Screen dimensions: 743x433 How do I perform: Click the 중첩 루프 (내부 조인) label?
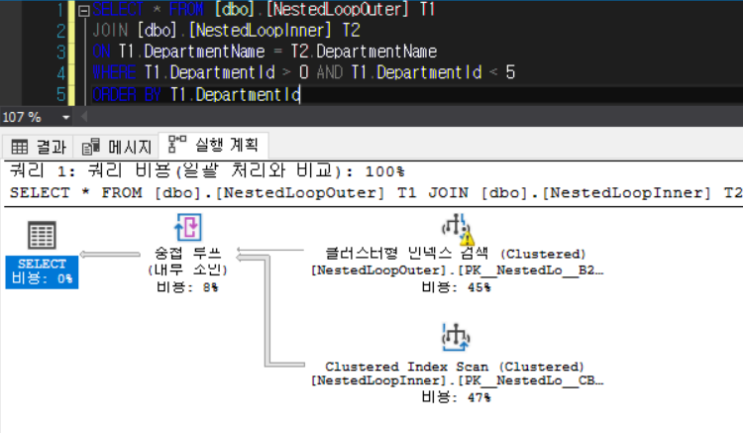pyautogui.click(x=188, y=261)
